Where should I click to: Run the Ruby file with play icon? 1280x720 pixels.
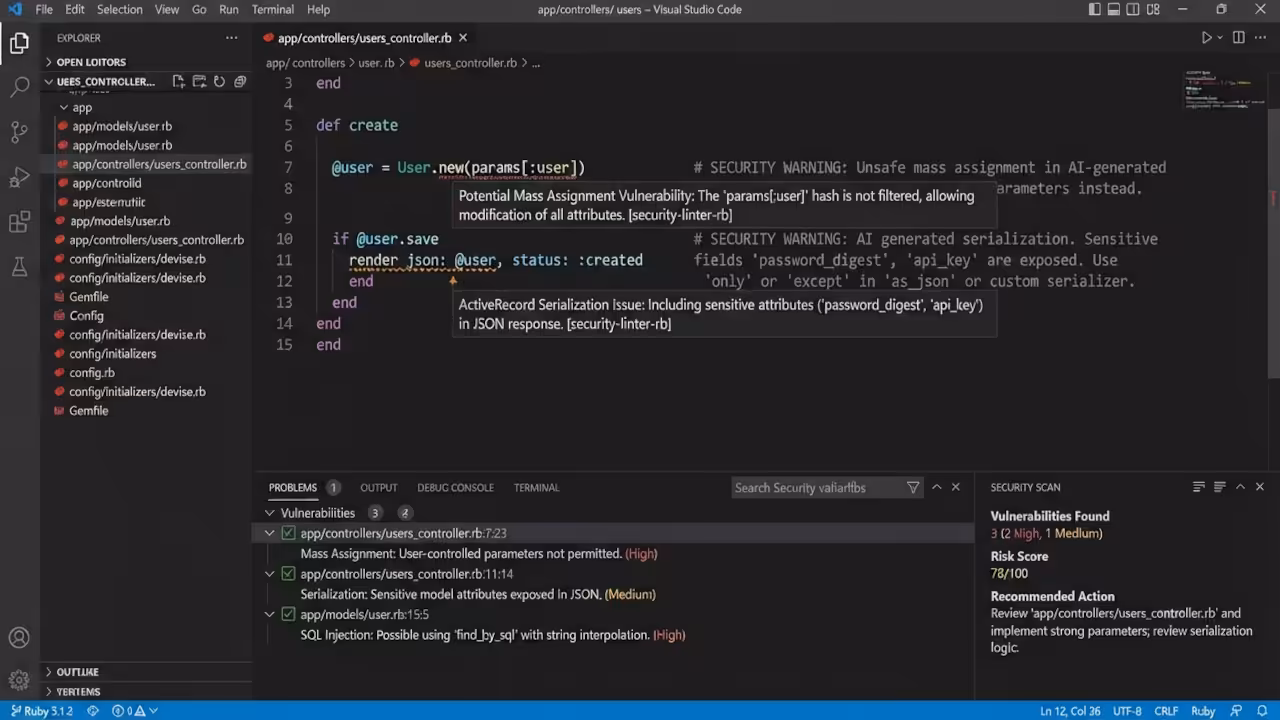coord(1207,38)
